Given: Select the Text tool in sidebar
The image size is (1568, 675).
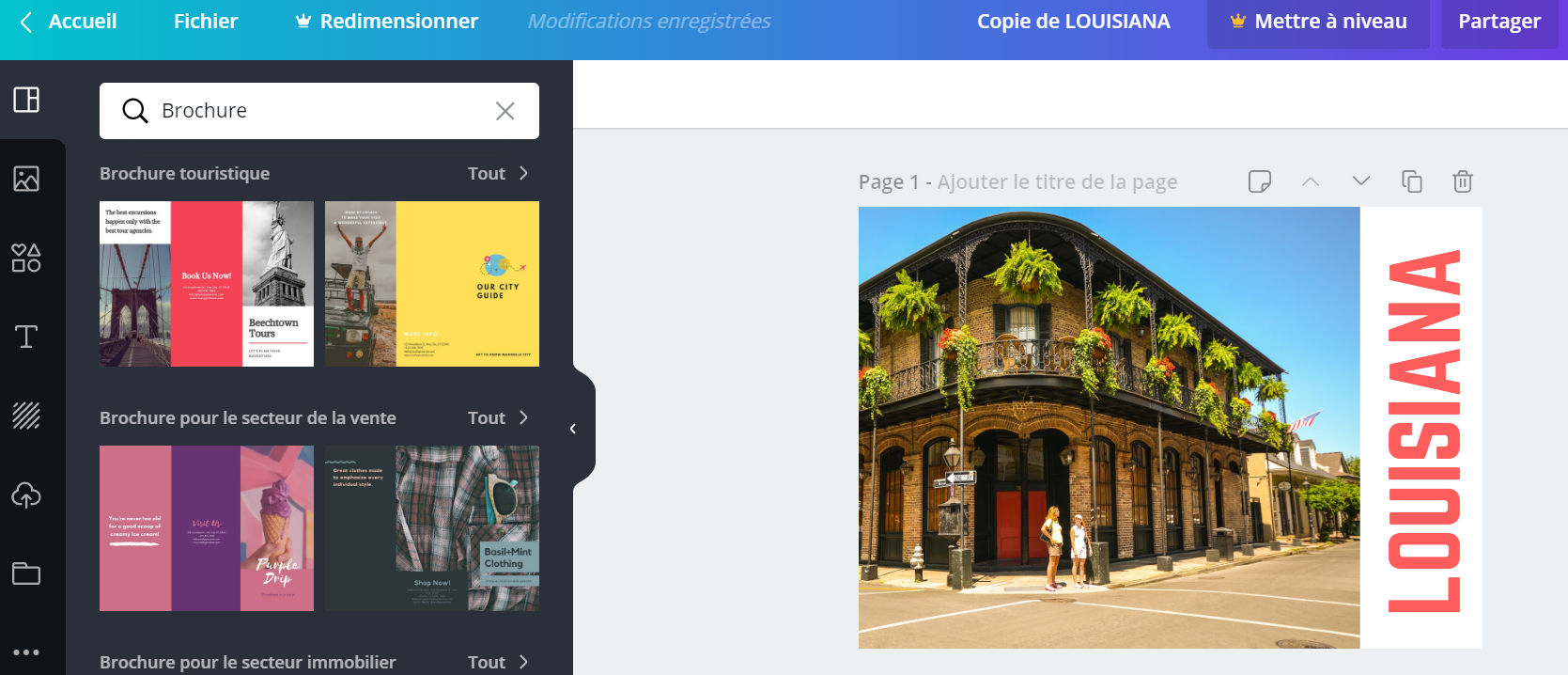Looking at the screenshot, I should click(26, 337).
